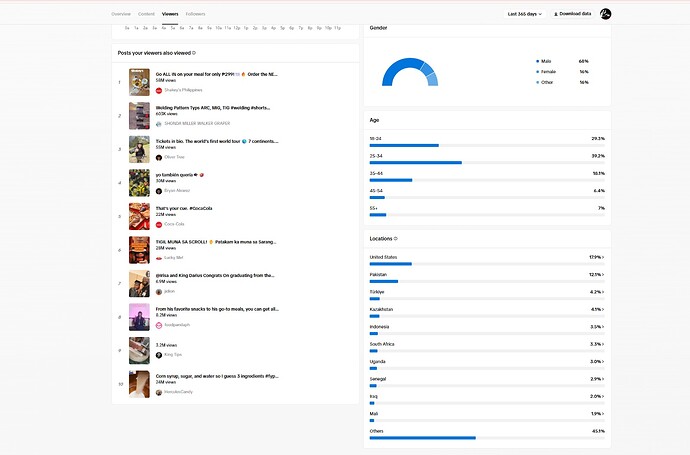Click the info icon next to Locations

[x=396, y=239]
